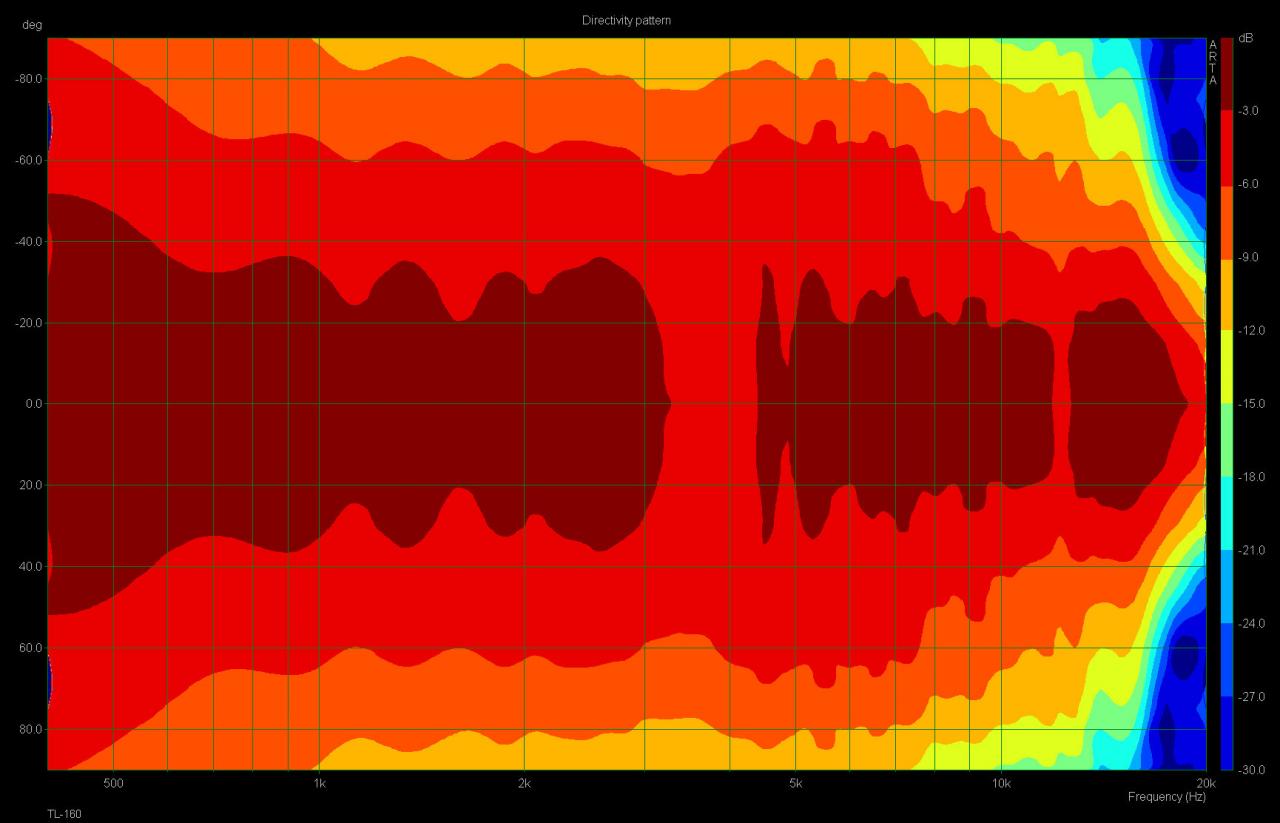Click the TL-160 label below the chart
This screenshot has width=1280, height=823.
pyautogui.click(x=64, y=814)
